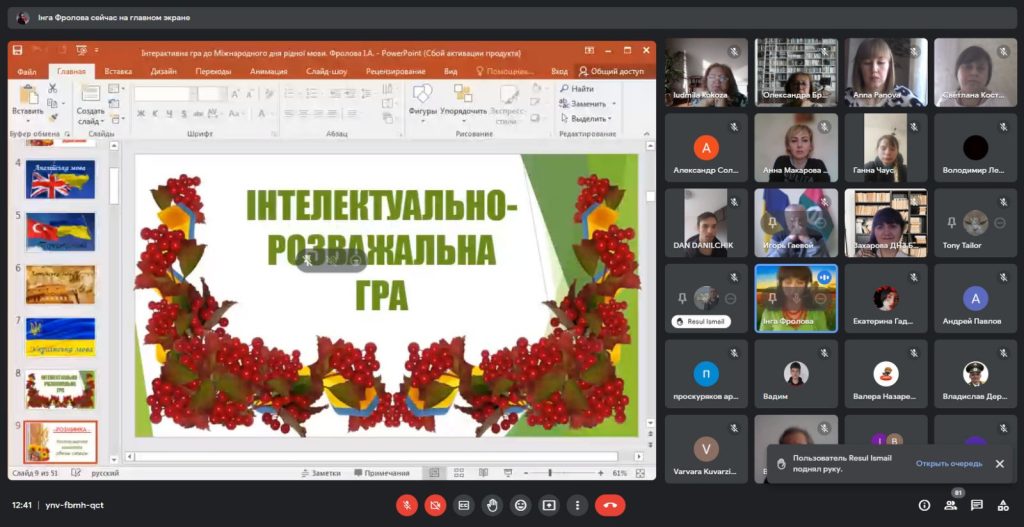Turn on the camera in the call bar
This screenshot has width=1024, height=527.
pyautogui.click(x=435, y=505)
